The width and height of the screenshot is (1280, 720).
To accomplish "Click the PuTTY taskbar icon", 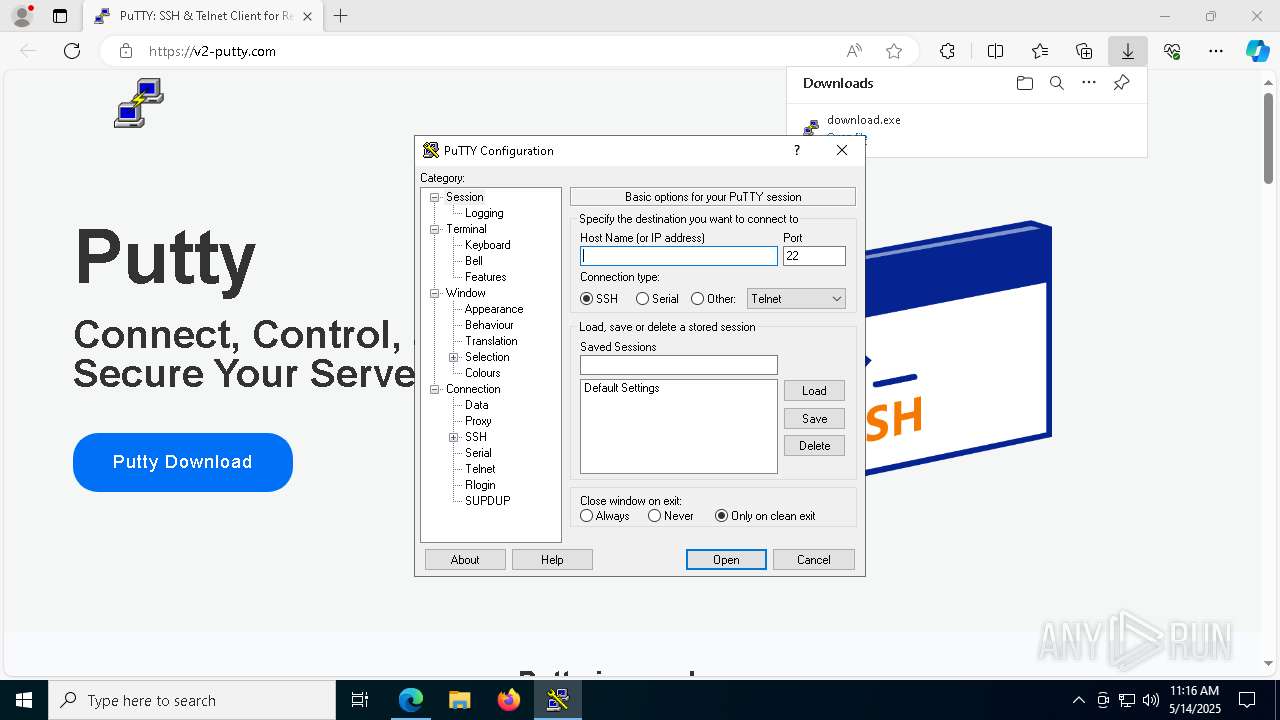I will coord(558,700).
